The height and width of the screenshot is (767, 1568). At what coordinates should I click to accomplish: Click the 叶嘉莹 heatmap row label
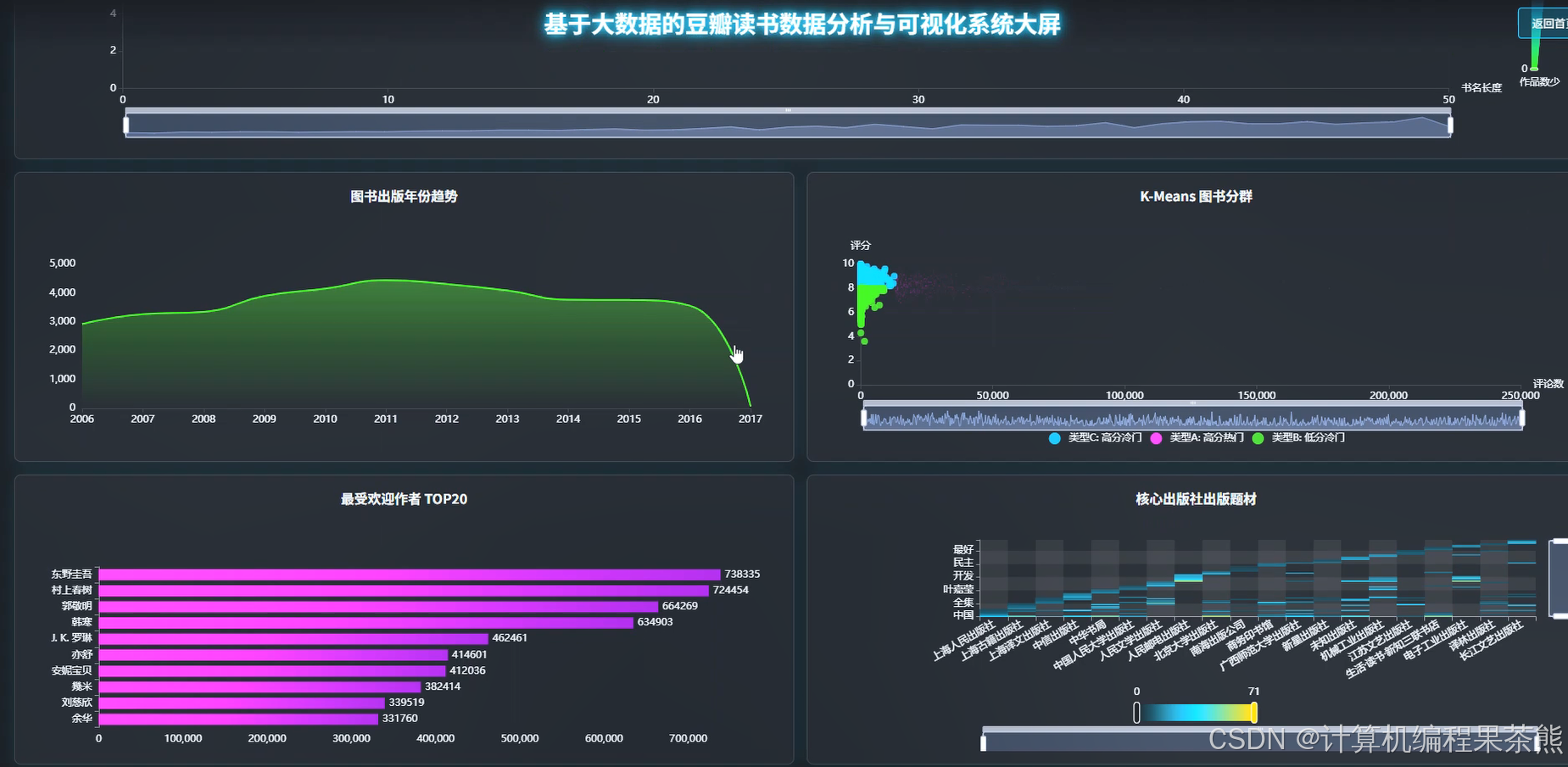[x=958, y=589]
